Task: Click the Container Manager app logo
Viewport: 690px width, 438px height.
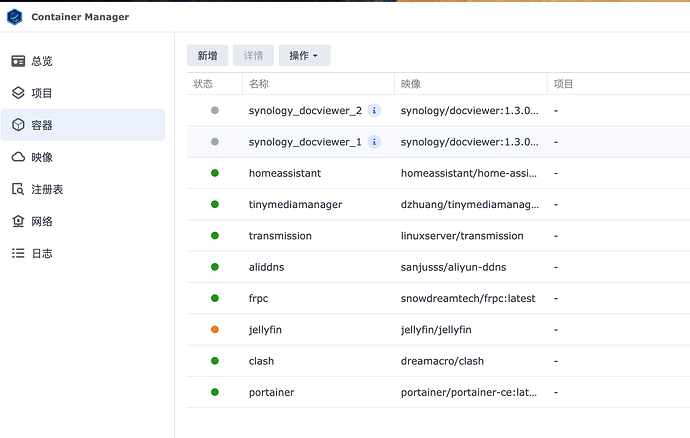Action: click(15, 17)
